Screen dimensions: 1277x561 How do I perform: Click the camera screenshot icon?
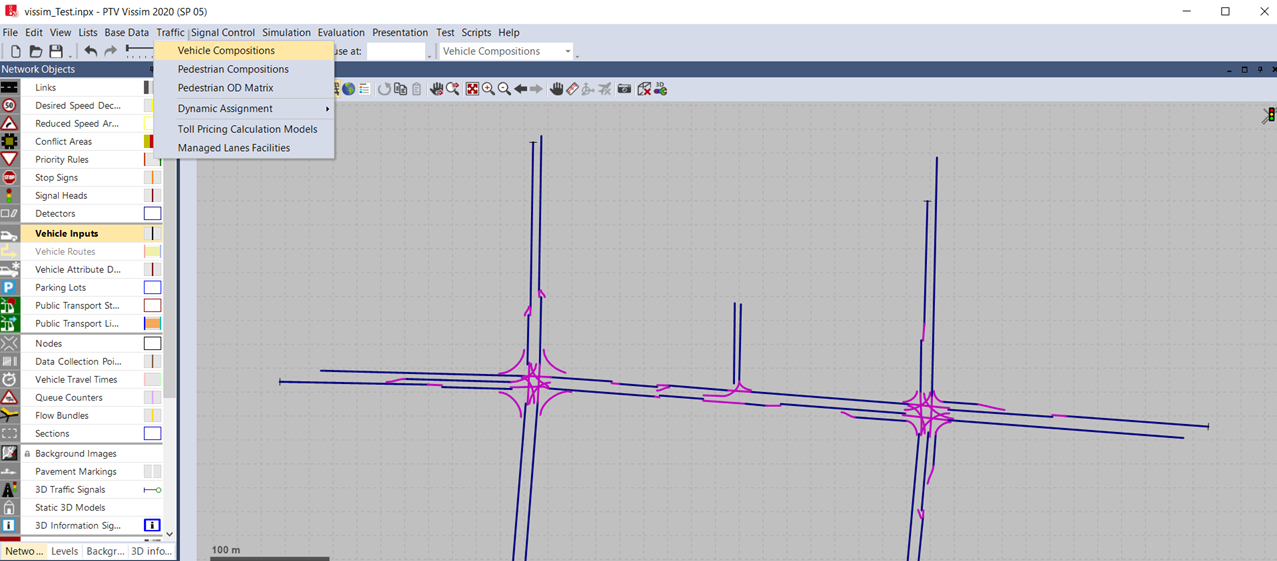coord(624,89)
